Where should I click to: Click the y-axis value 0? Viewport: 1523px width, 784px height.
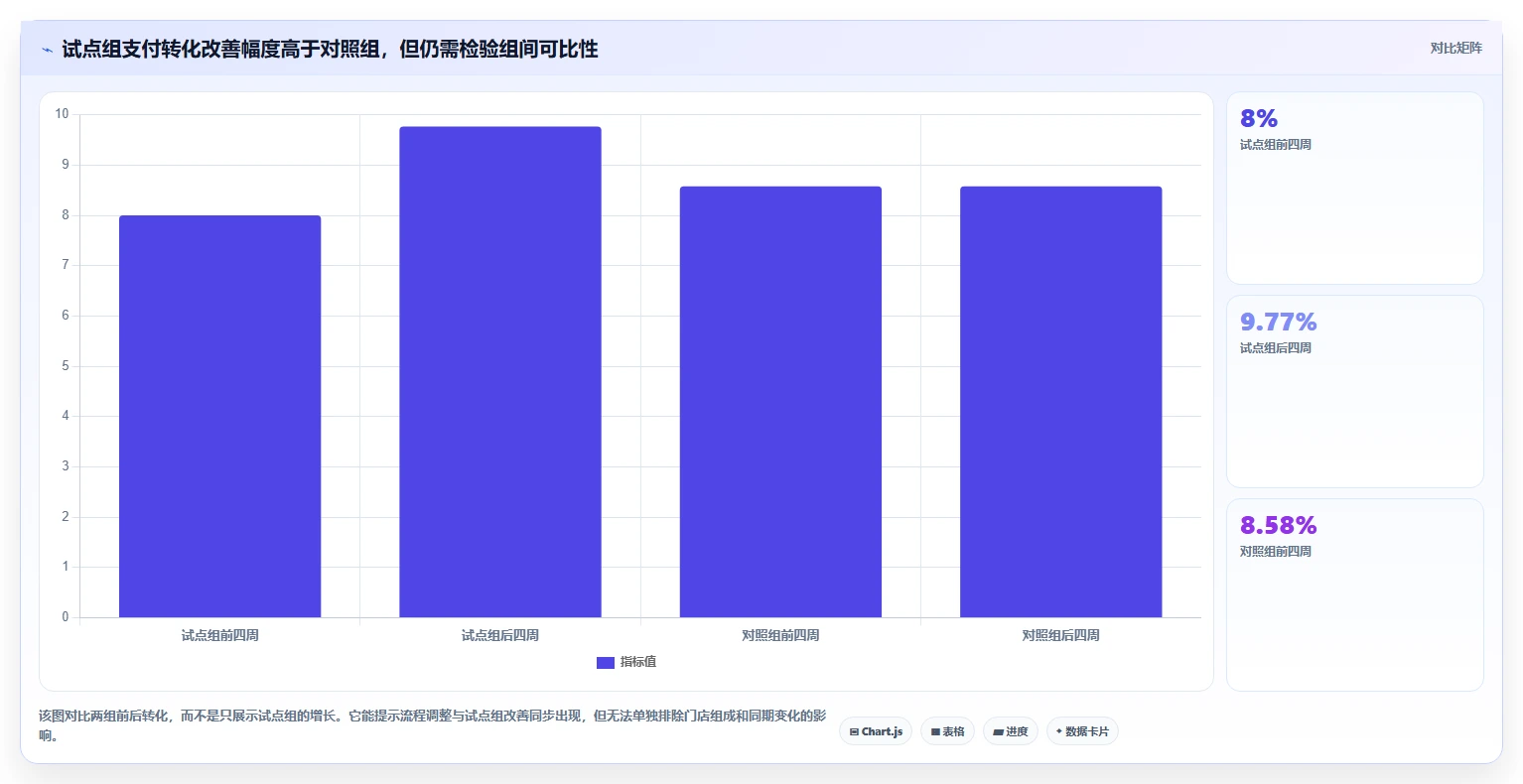[66, 617]
